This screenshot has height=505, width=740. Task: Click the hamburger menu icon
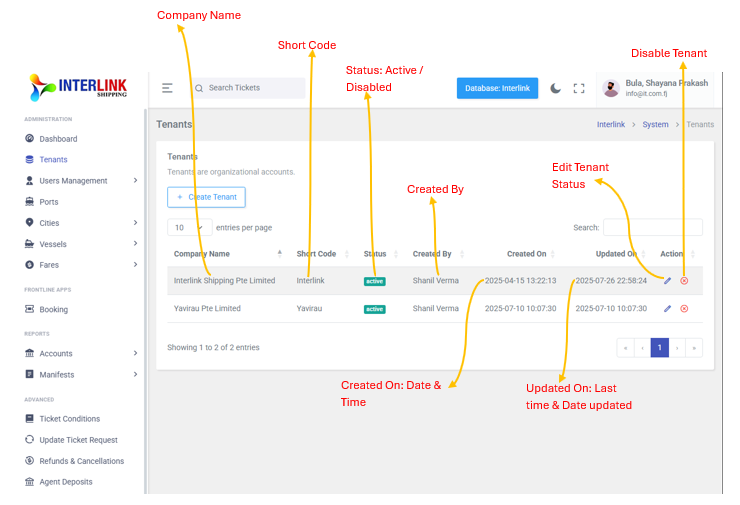tap(167, 88)
